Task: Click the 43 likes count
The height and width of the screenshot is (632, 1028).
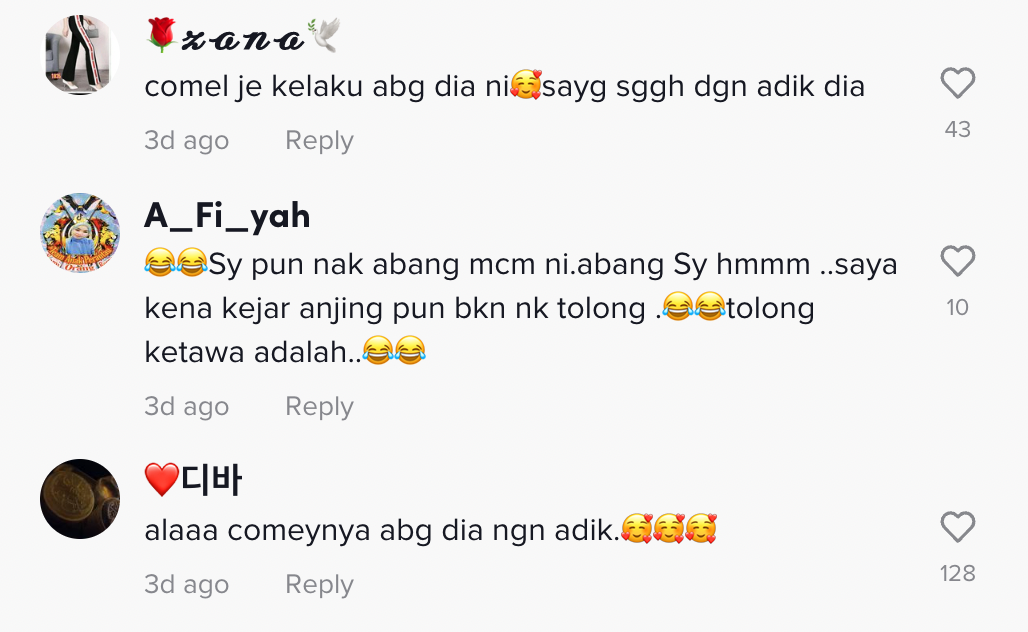Action: (958, 129)
